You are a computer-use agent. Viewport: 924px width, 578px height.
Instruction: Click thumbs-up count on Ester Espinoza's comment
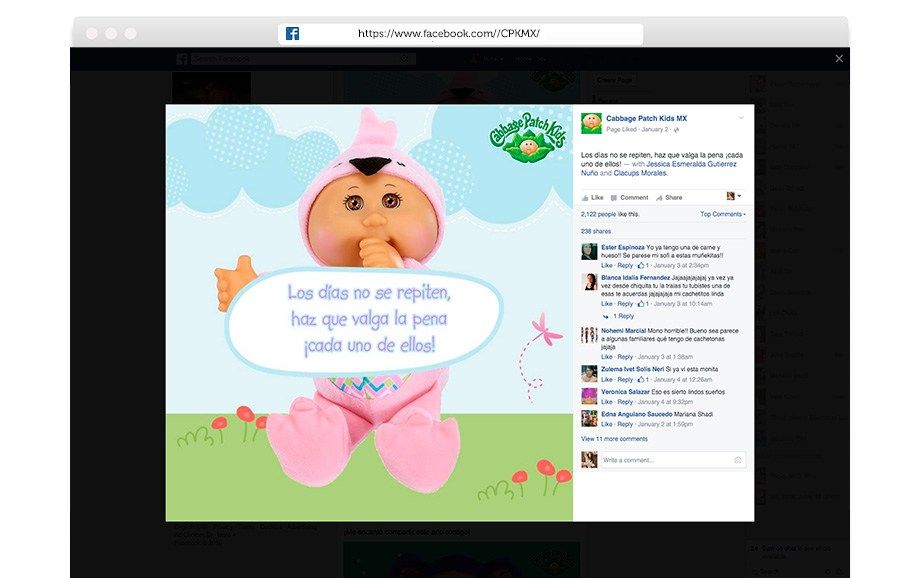(643, 266)
